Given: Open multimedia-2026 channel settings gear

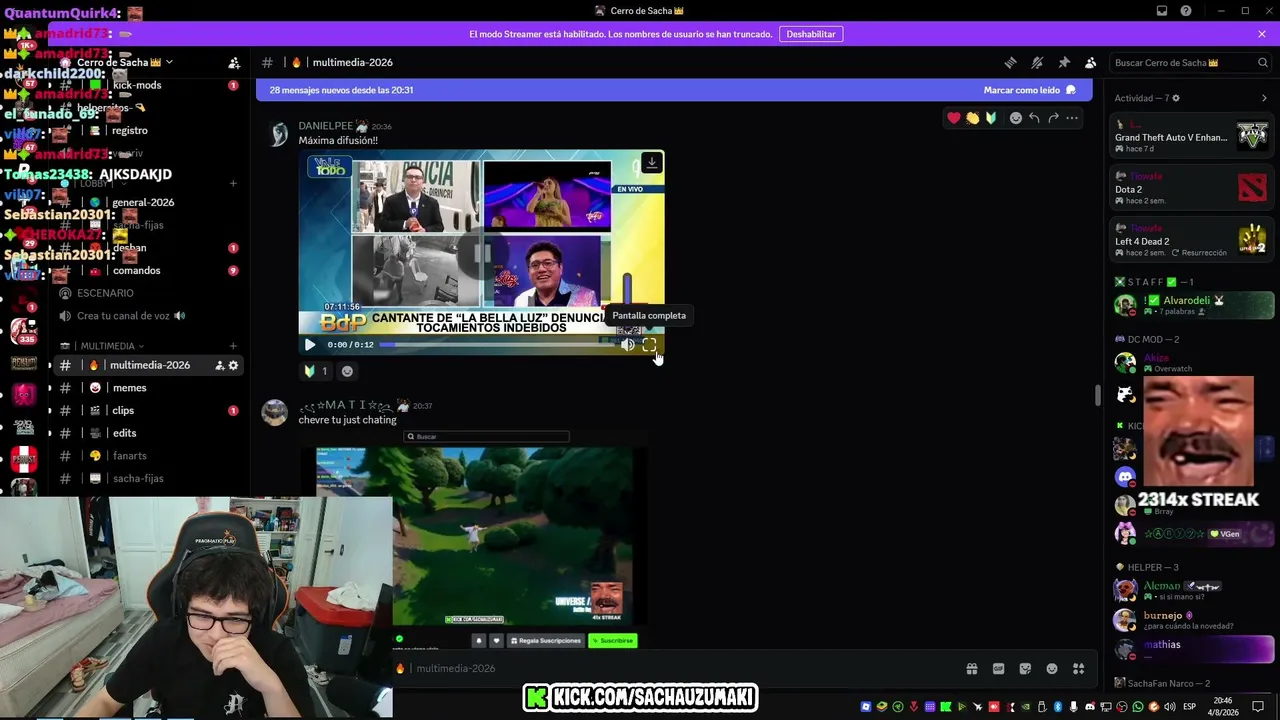Looking at the screenshot, I should (234, 365).
